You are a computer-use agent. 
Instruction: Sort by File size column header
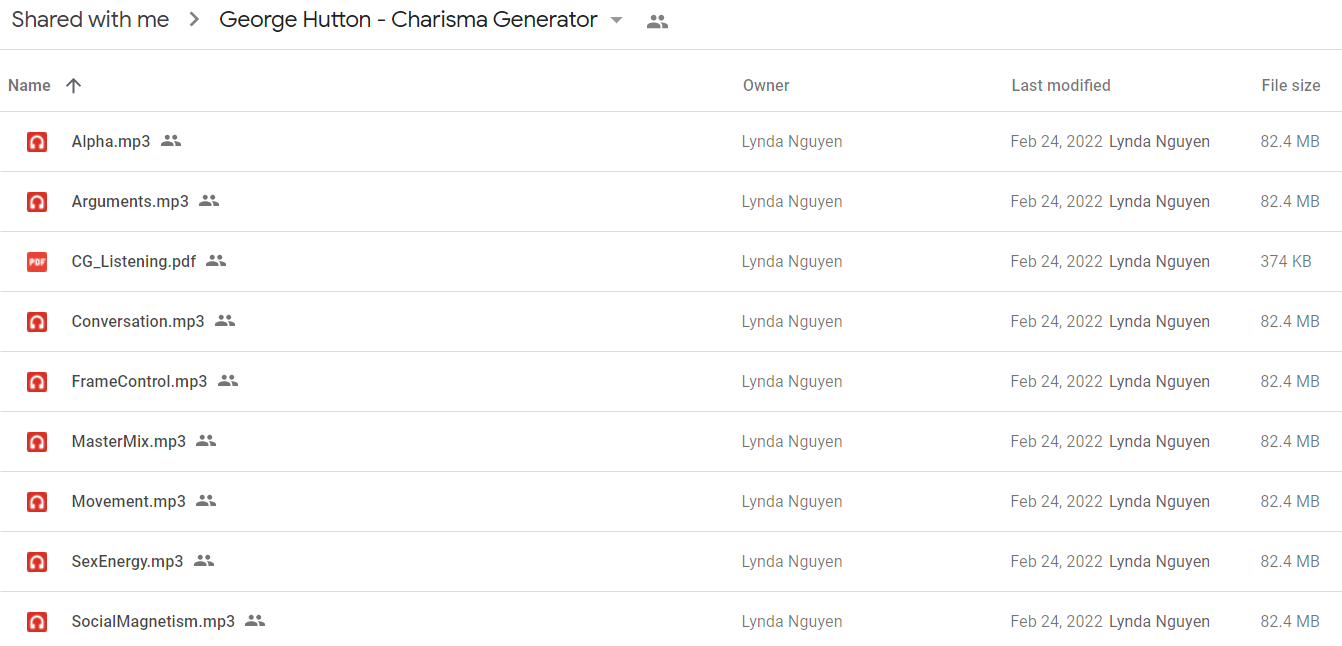pos(1291,86)
